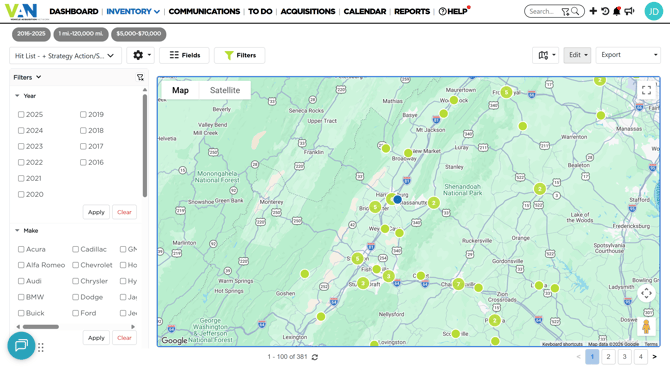Click the Make list horizontal scrollbar
The height and width of the screenshot is (367, 670).
tap(41, 327)
